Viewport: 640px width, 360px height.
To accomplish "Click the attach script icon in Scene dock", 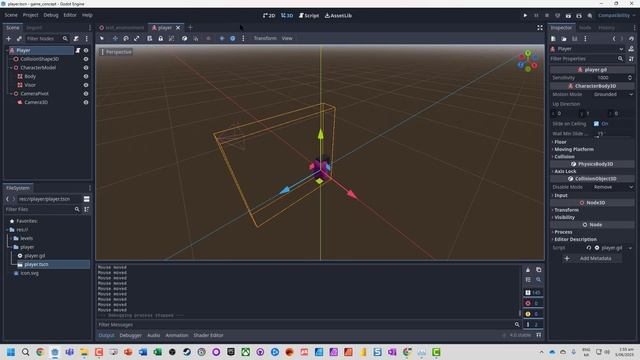I will click(76, 38).
